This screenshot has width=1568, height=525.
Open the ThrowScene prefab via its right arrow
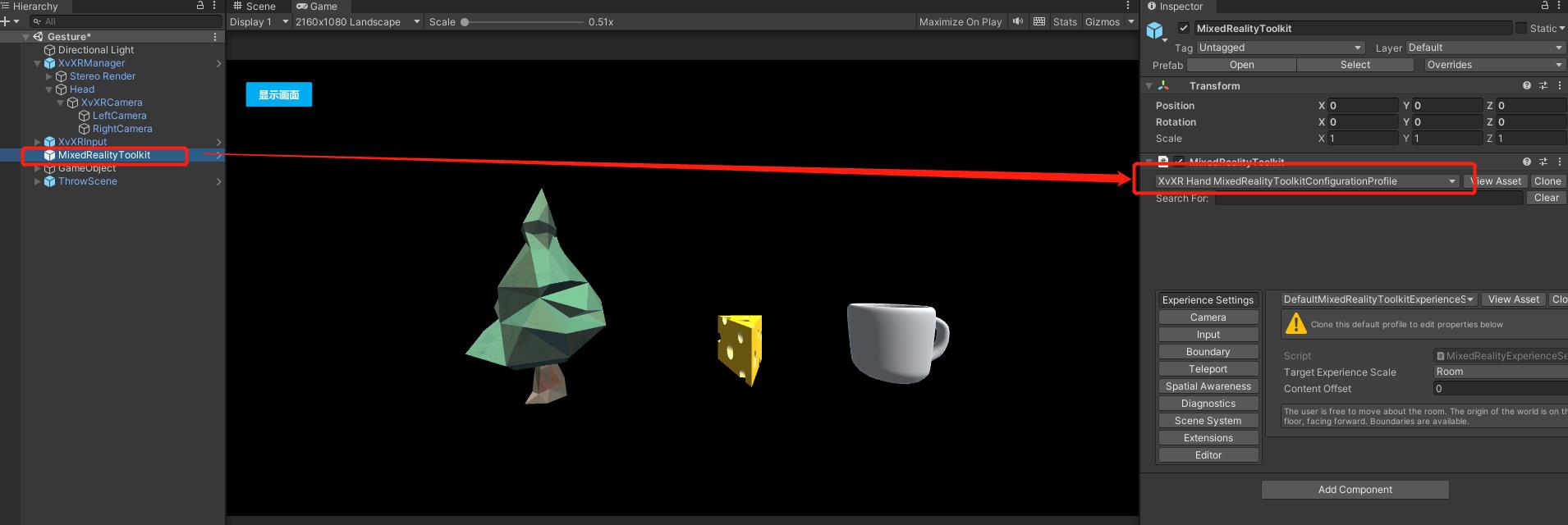(218, 181)
